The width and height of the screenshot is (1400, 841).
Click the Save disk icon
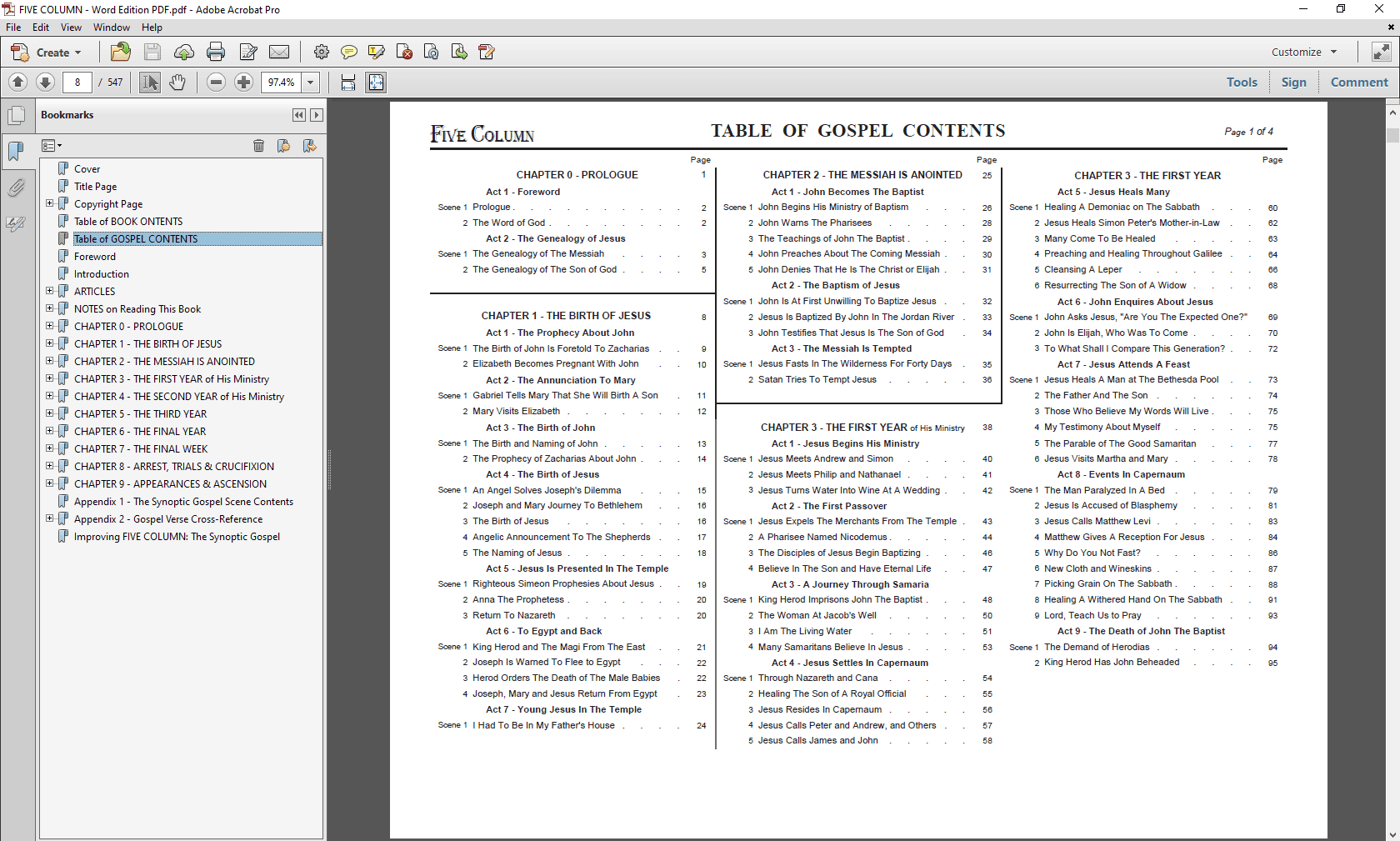[x=152, y=52]
